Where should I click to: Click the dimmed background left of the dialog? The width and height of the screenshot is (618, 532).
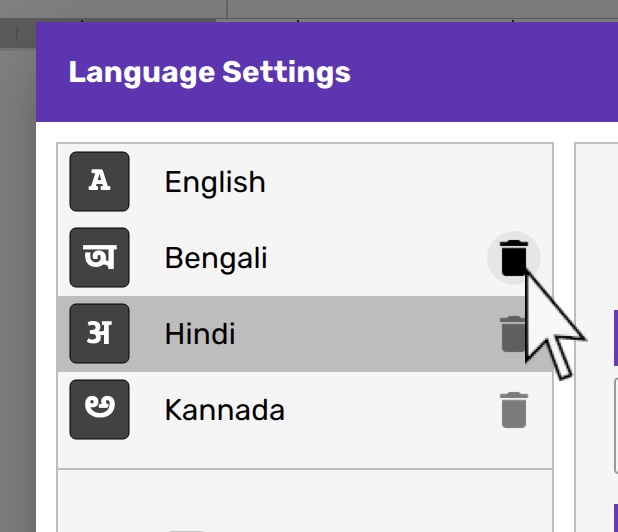coord(17,300)
